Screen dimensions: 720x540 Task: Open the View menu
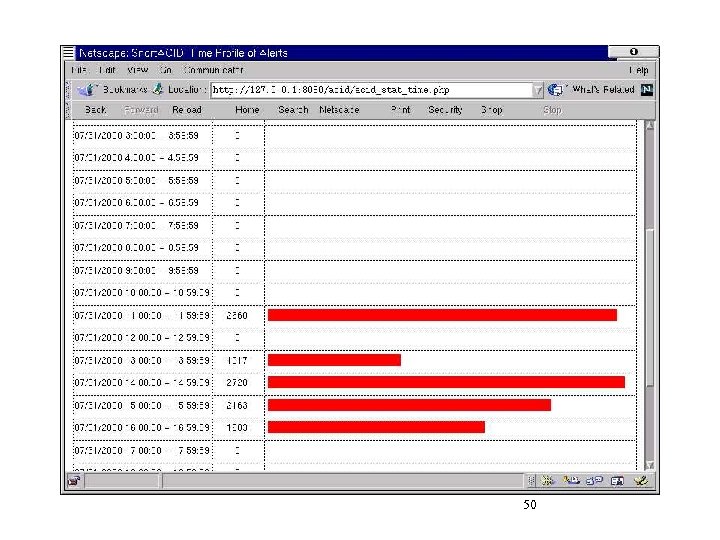pyautogui.click(x=137, y=70)
